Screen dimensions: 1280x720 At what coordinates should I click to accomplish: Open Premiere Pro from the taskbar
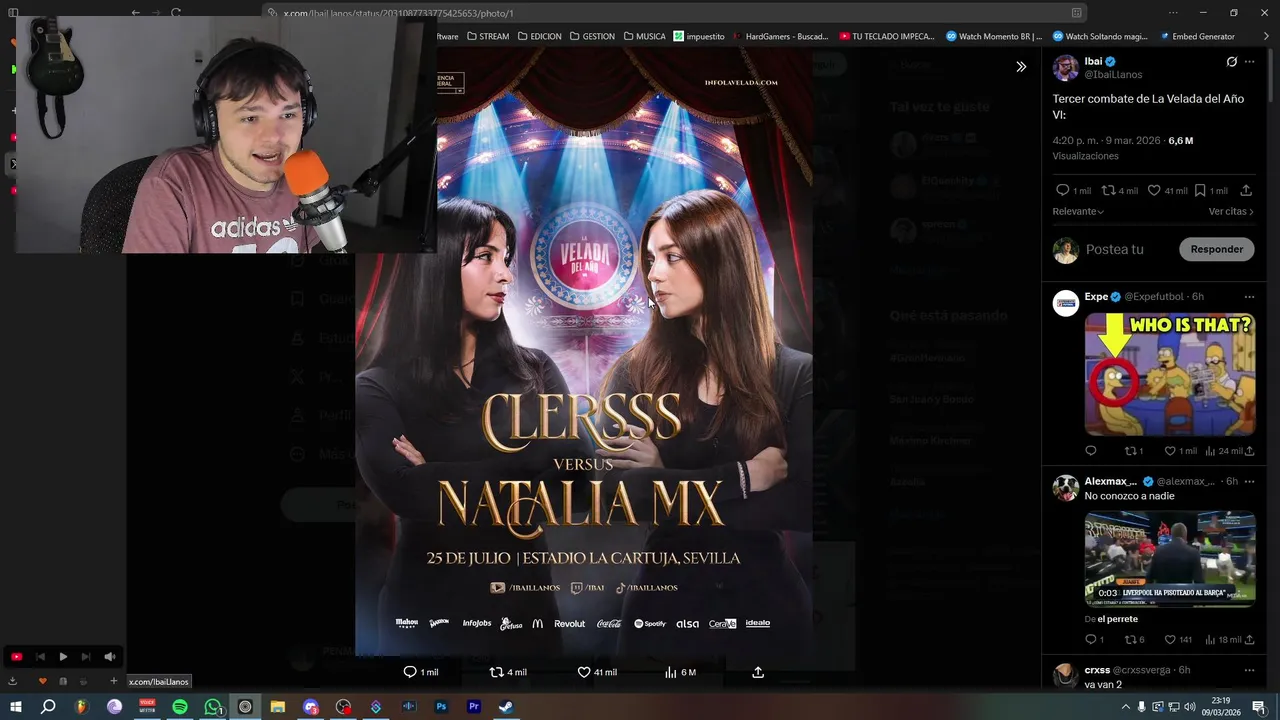474,707
